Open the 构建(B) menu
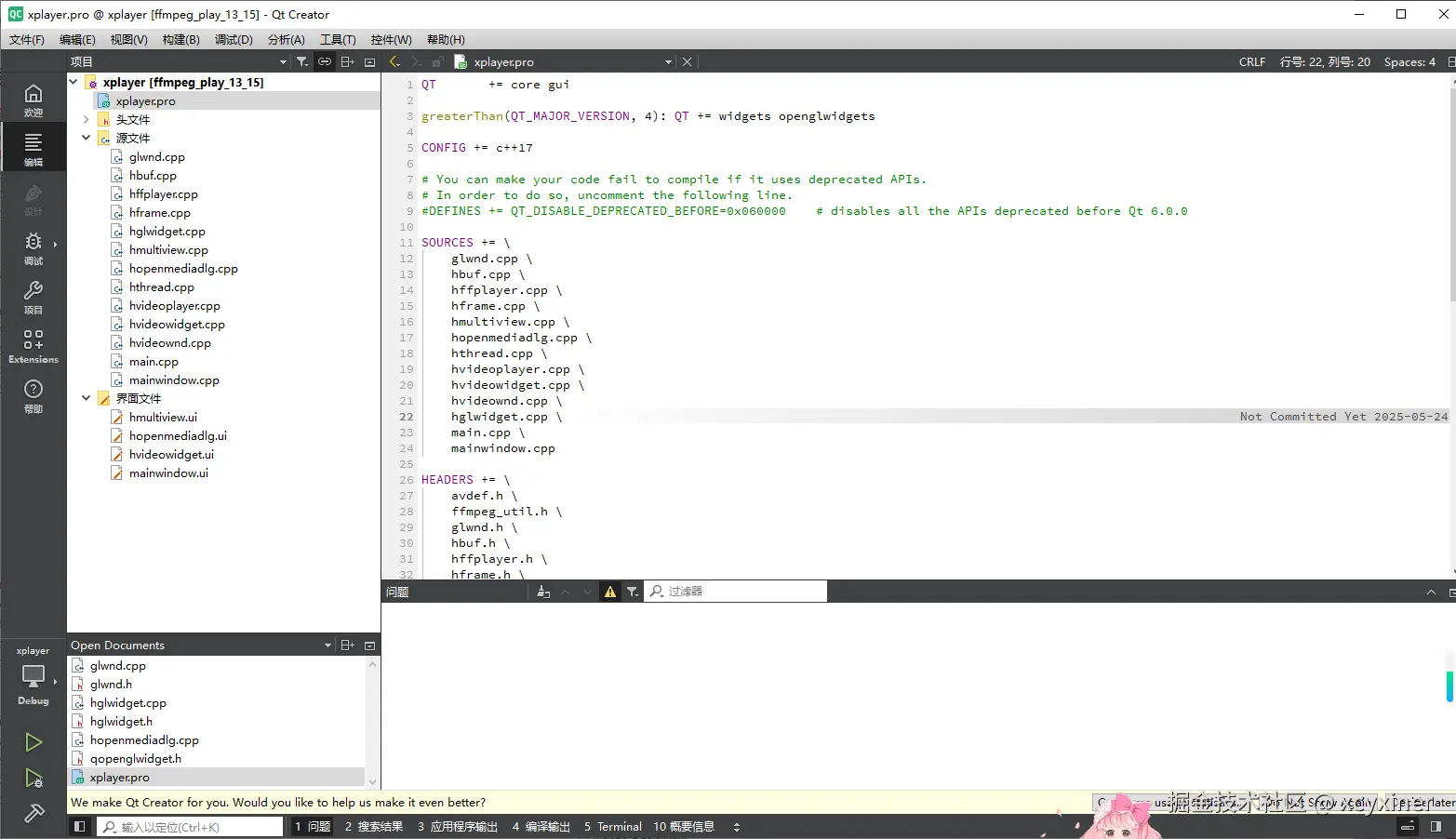The height and width of the screenshot is (839, 1456). (x=180, y=39)
